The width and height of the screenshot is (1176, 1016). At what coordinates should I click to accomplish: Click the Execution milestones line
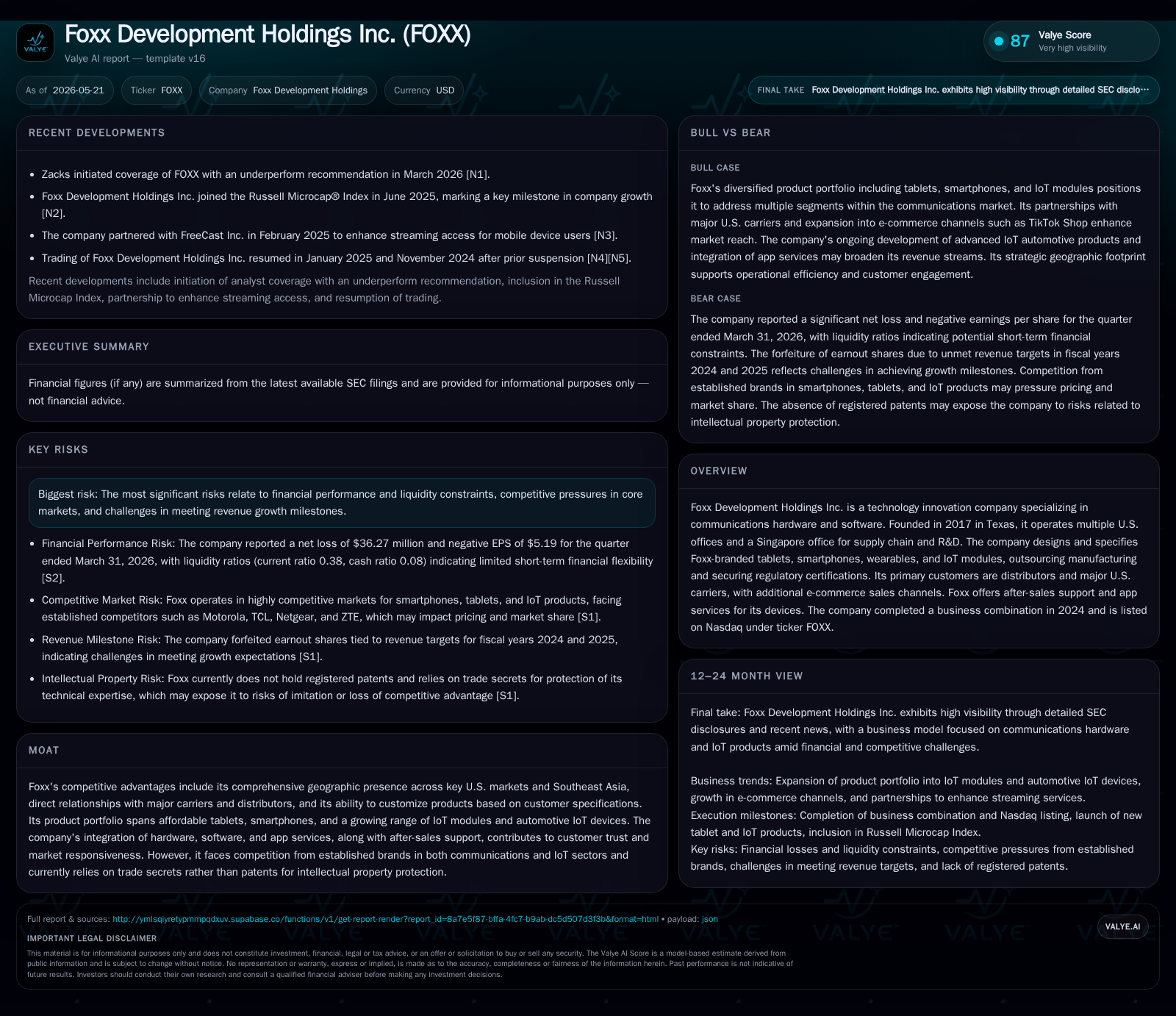(917, 824)
